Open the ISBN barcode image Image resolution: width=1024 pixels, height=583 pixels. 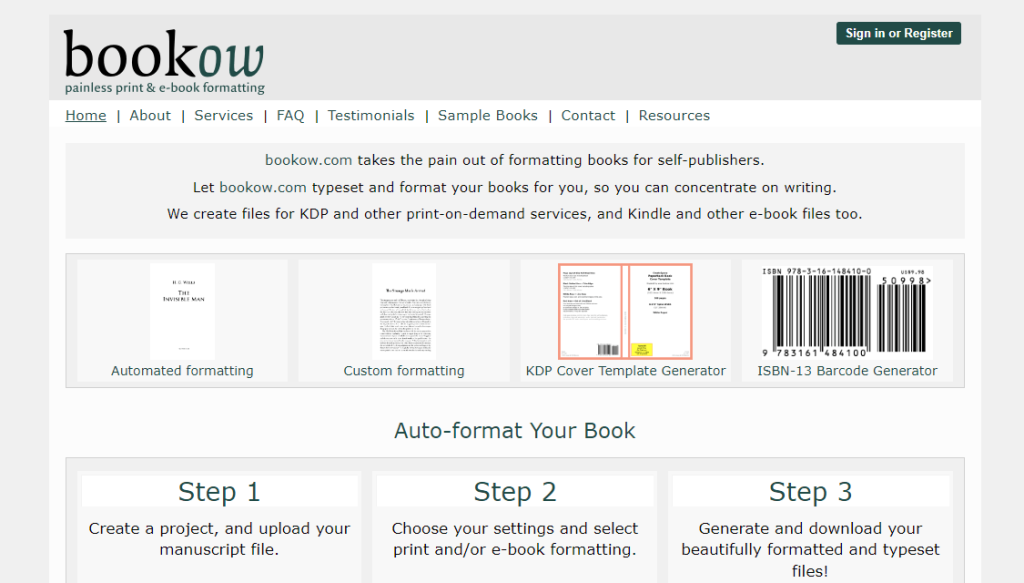pyautogui.click(x=847, y=312)
